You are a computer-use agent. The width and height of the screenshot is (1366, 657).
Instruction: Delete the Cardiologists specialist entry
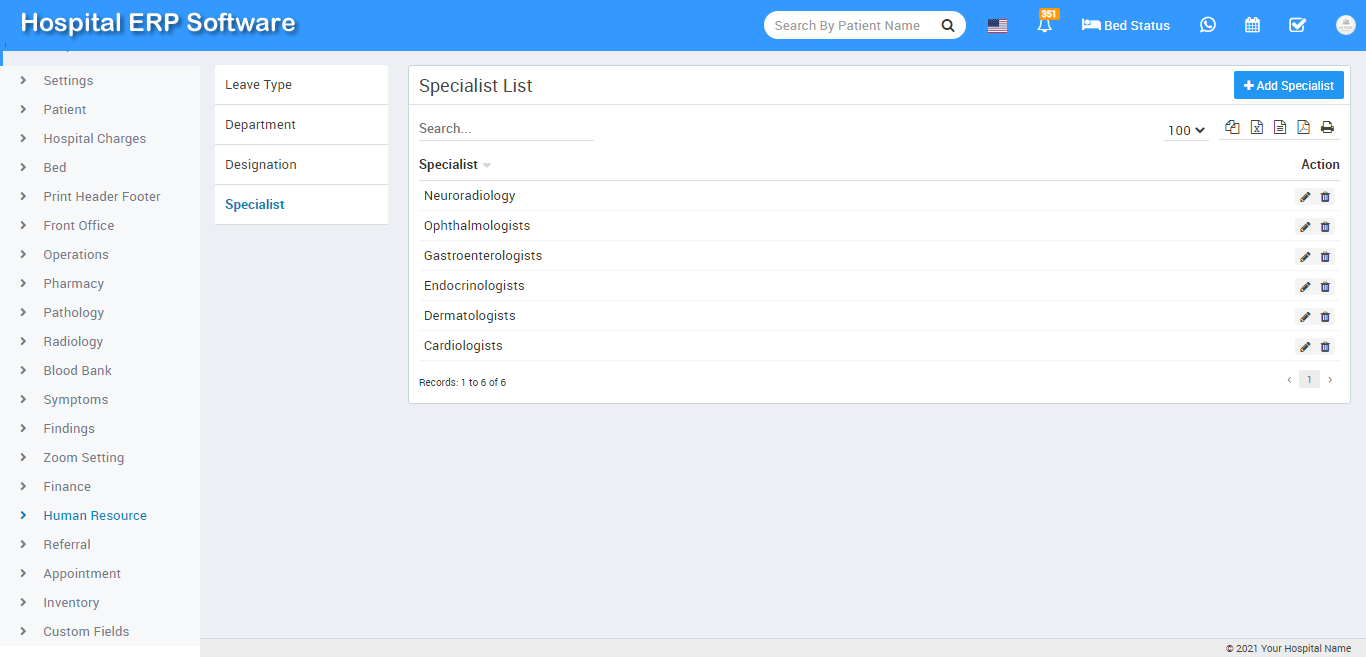pyautogui.click(x=1326, y=347)
